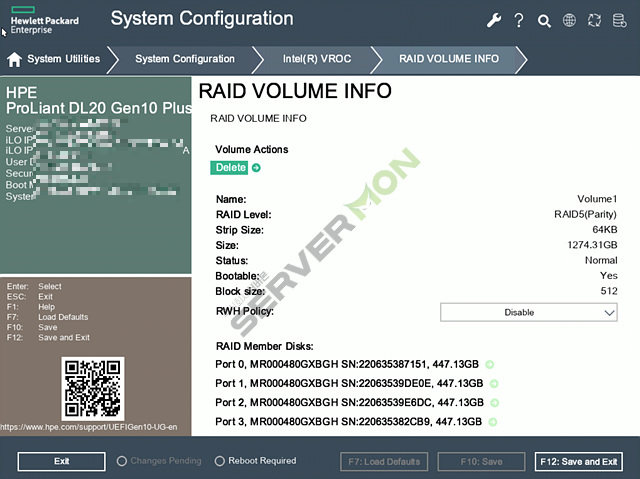The height and width of the screenshot is (479, 640).
Task: Click the Hewlett Packard Enterprise logo
Action: coord(44,20)
